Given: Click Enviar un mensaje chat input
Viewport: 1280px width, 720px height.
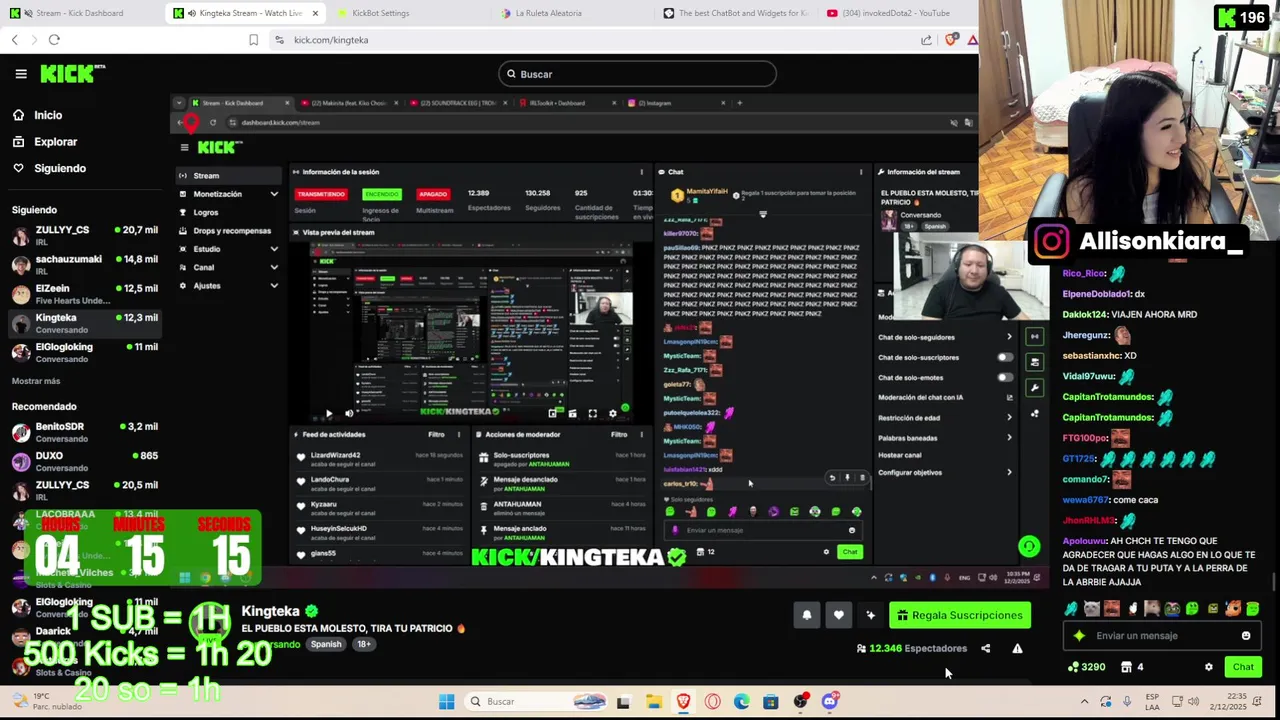Looking at the screenshot, I should [1160, 636].
